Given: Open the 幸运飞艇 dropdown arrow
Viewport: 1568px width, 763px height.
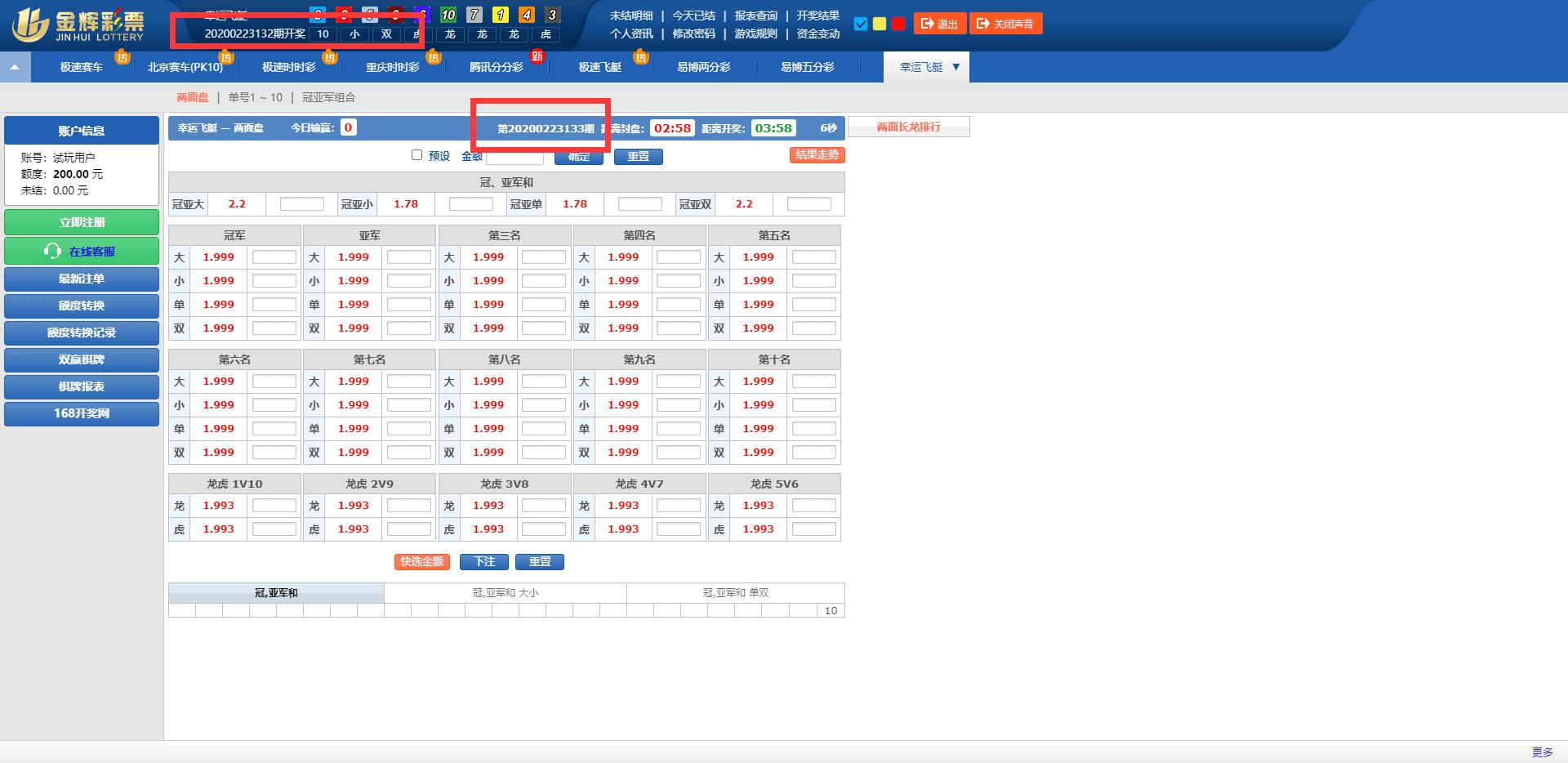Looking at the screenshot, I should [956, 67].
